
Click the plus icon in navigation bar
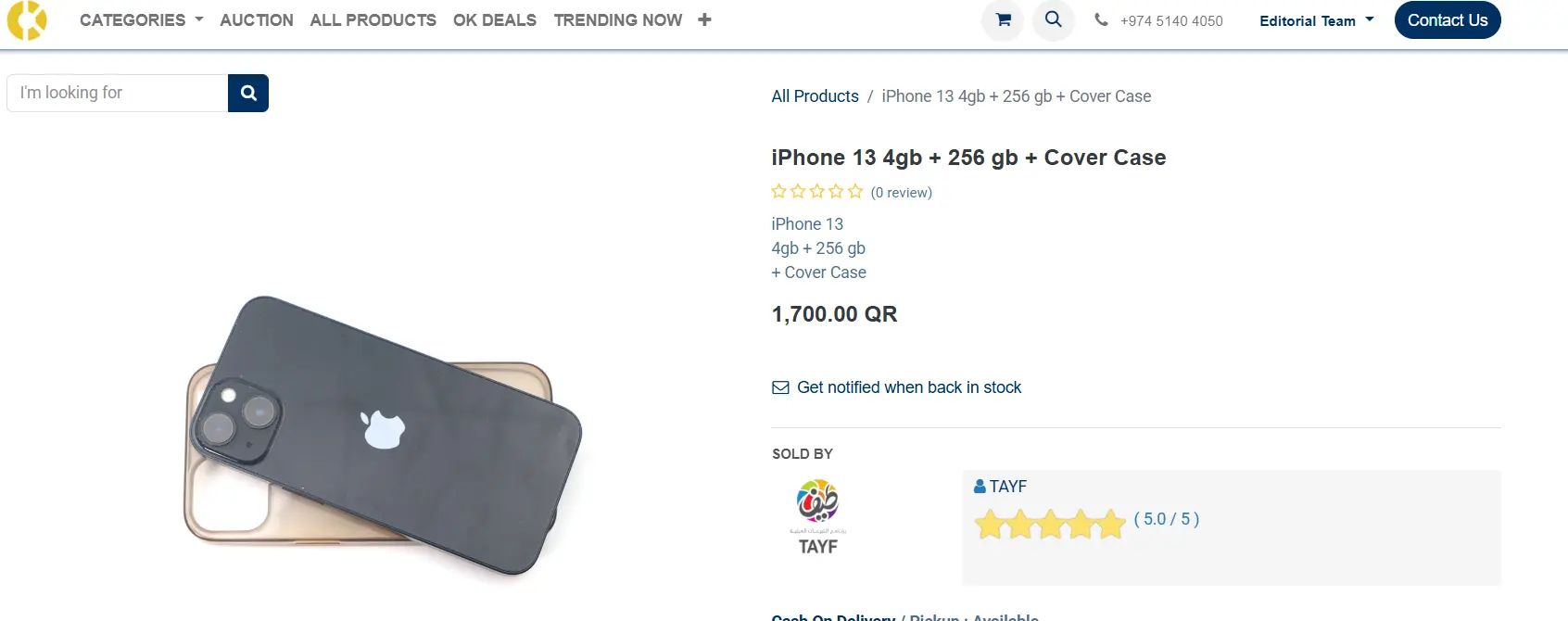pos(704,20)
